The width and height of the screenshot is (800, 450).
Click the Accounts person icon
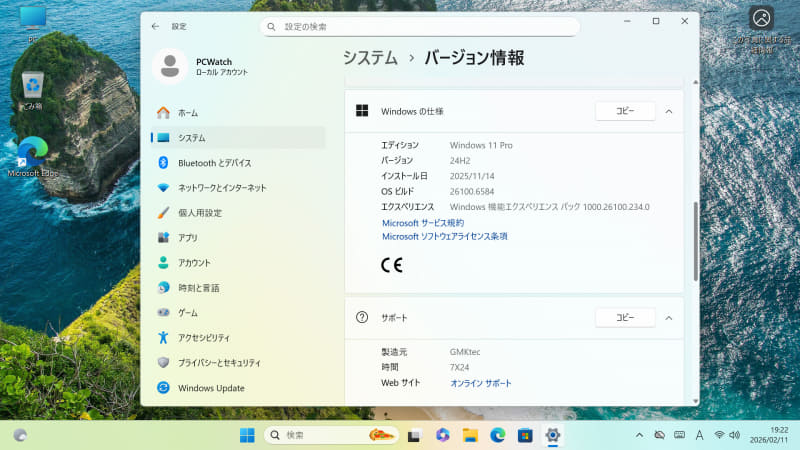click(163, 263)
